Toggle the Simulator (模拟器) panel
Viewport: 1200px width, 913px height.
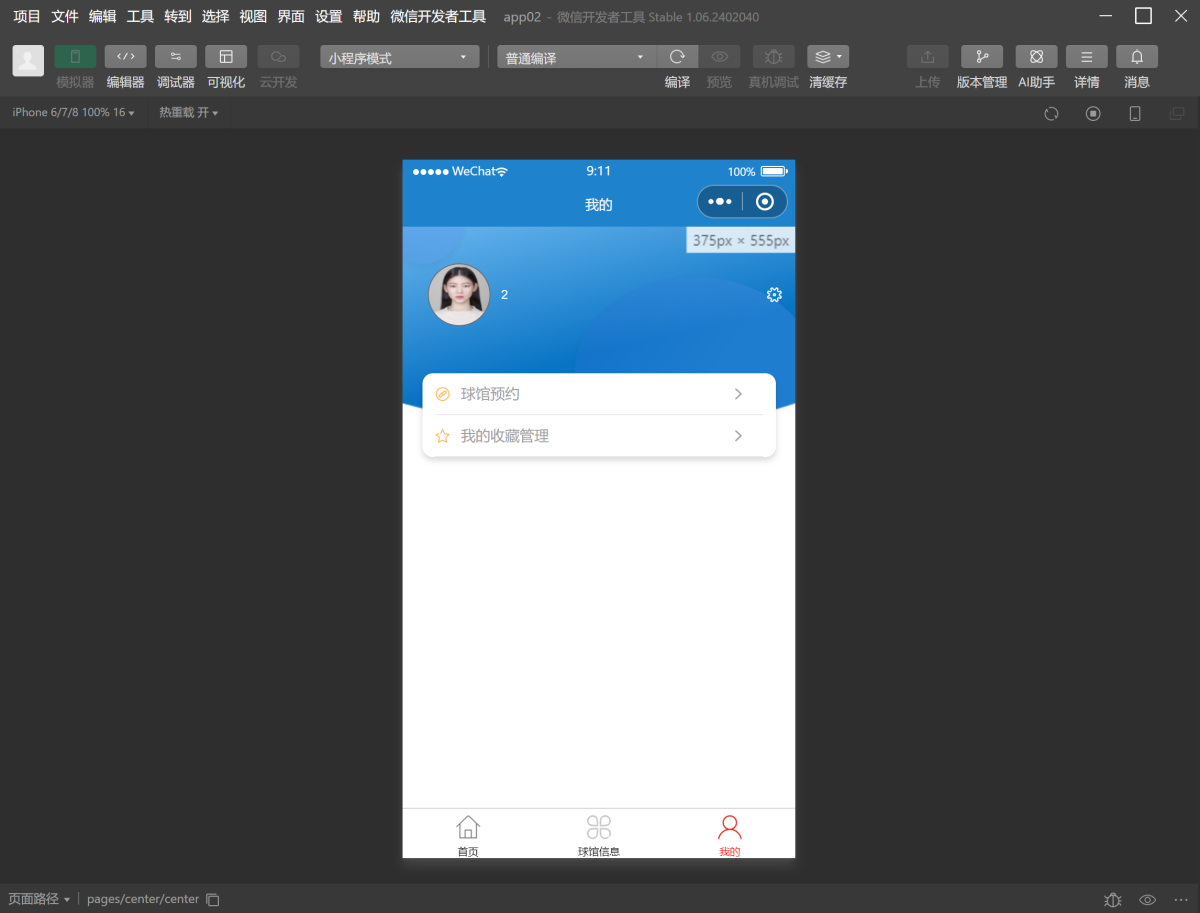pos(75,57)
